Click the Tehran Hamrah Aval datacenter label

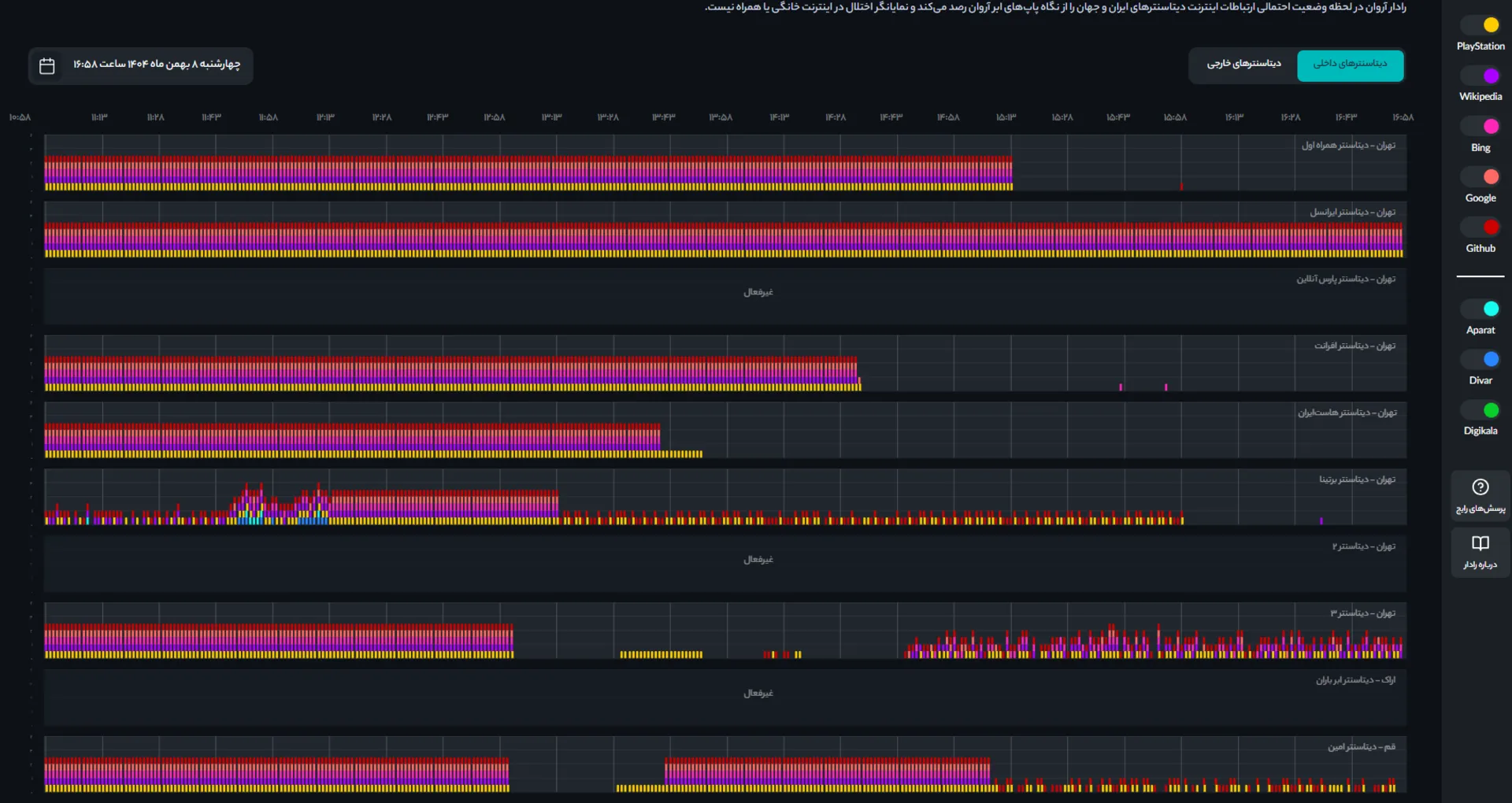(x=1347, y=146)
